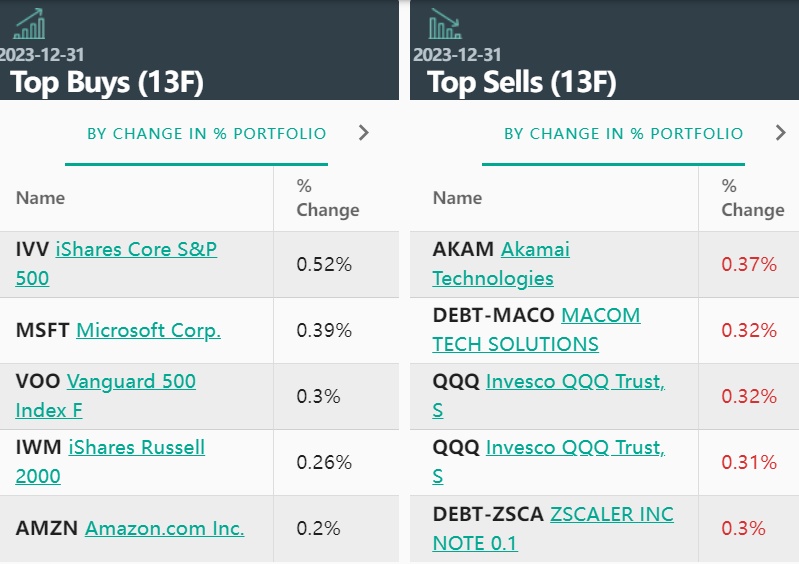Open the Microsoft Corp. link
The image size is (799, 564).
point(148,330)
